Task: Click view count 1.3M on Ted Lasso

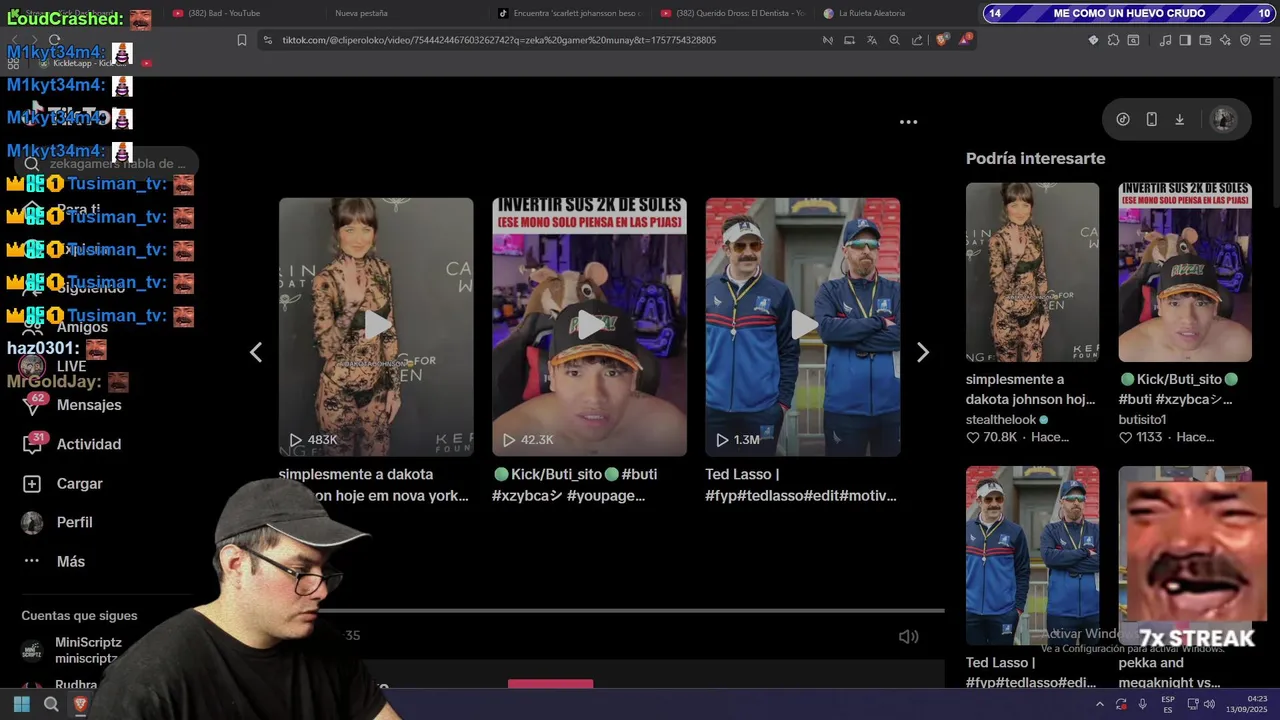Action: (x=747, y=440)
